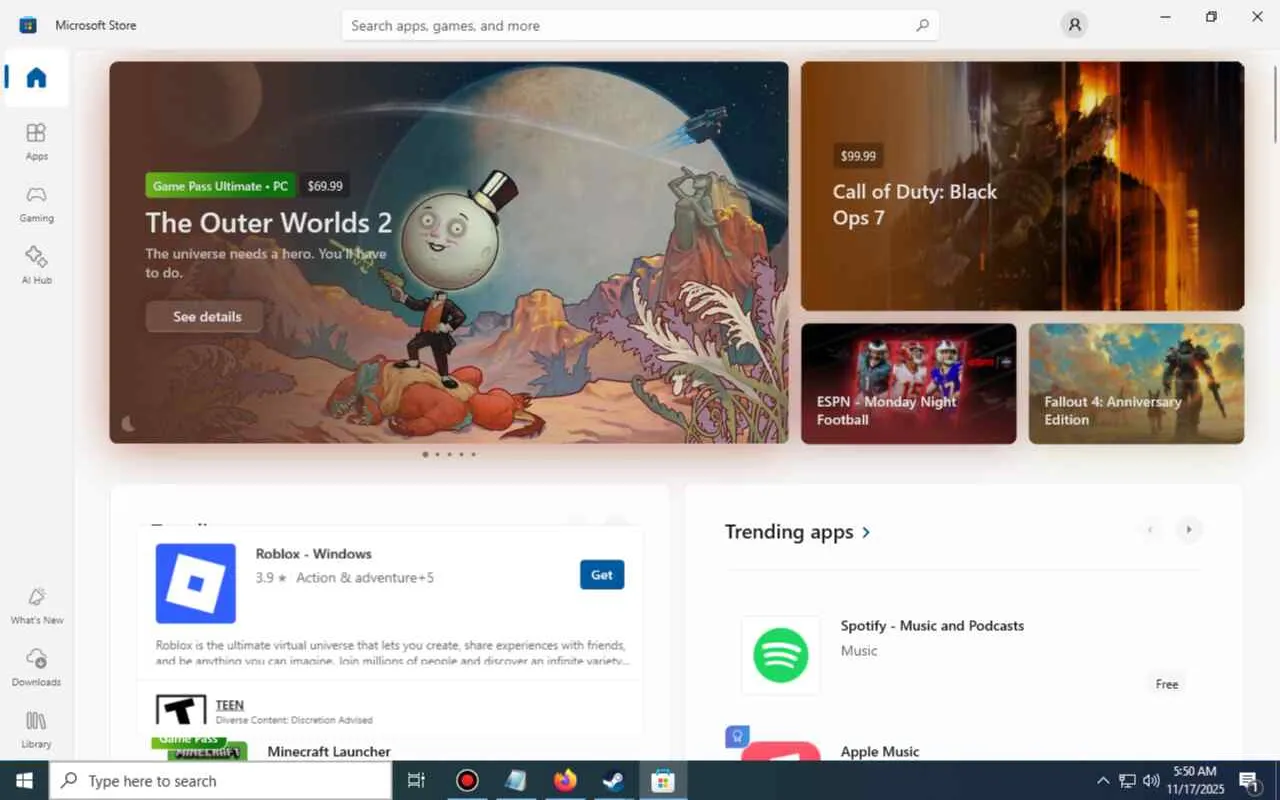Image resolution: width=1280 pixels, height=800 pixels.
Task: Click the $99.99 price tag
Action: (858, 156)
